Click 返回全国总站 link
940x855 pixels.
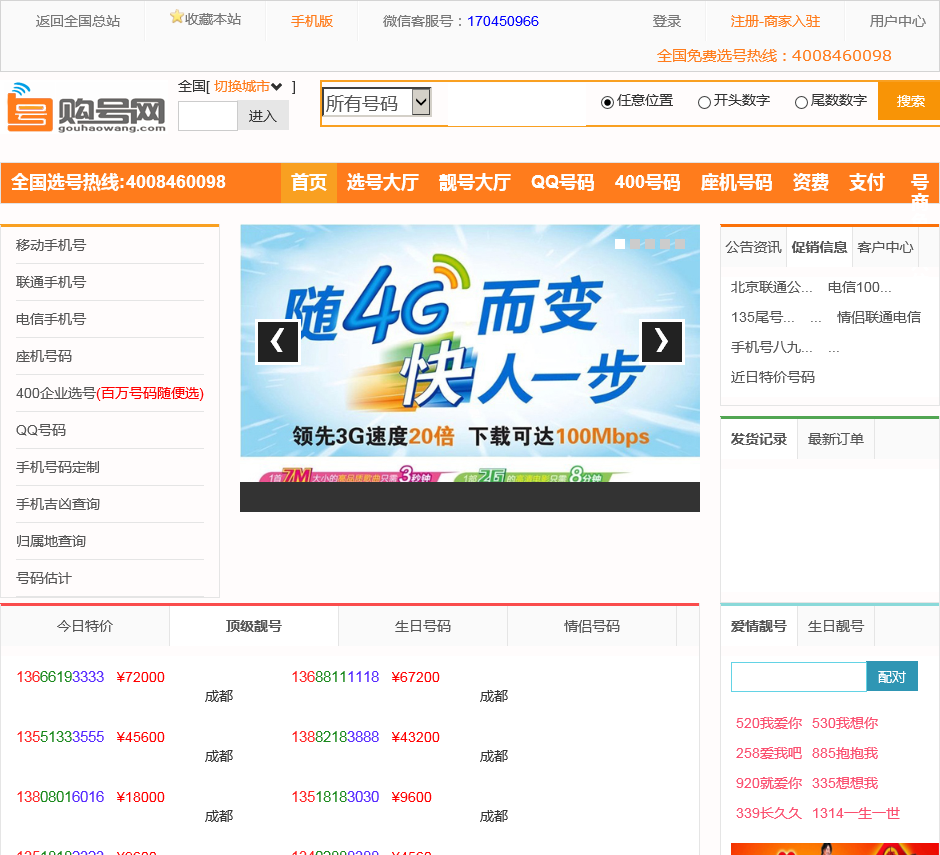coord(78,21)
